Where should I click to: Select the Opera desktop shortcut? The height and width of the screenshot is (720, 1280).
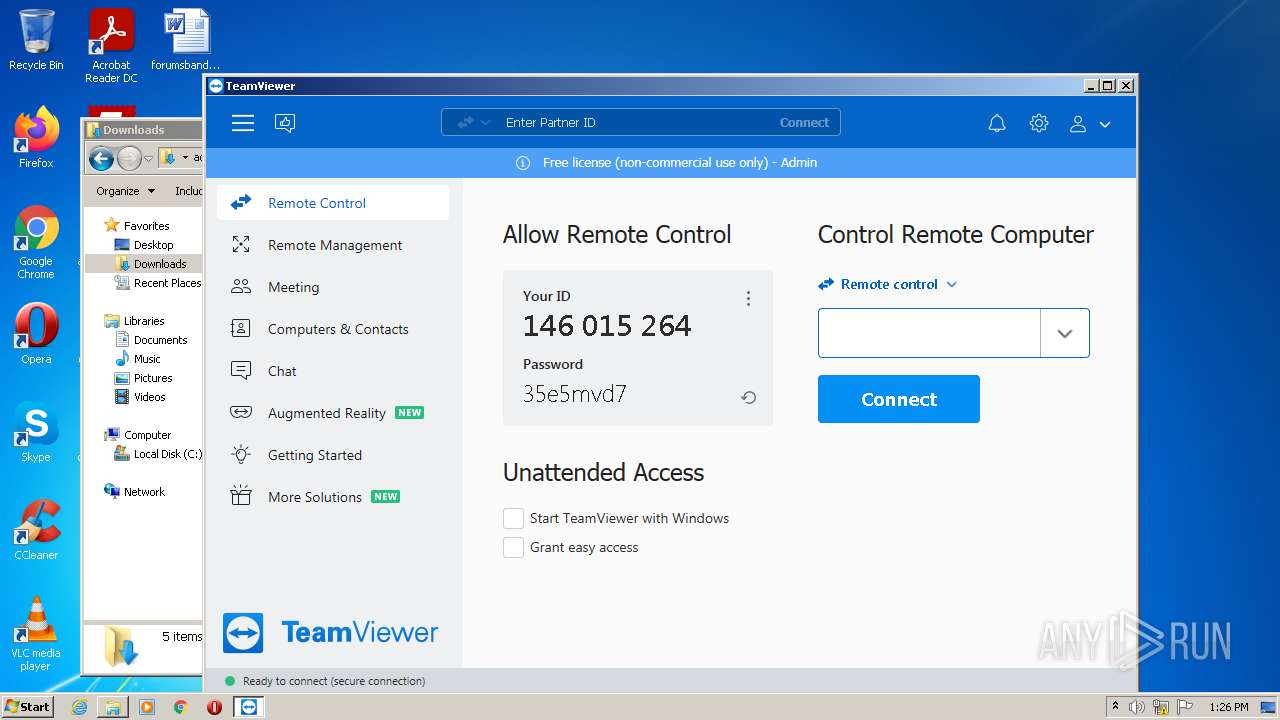[x=36, y=334]
